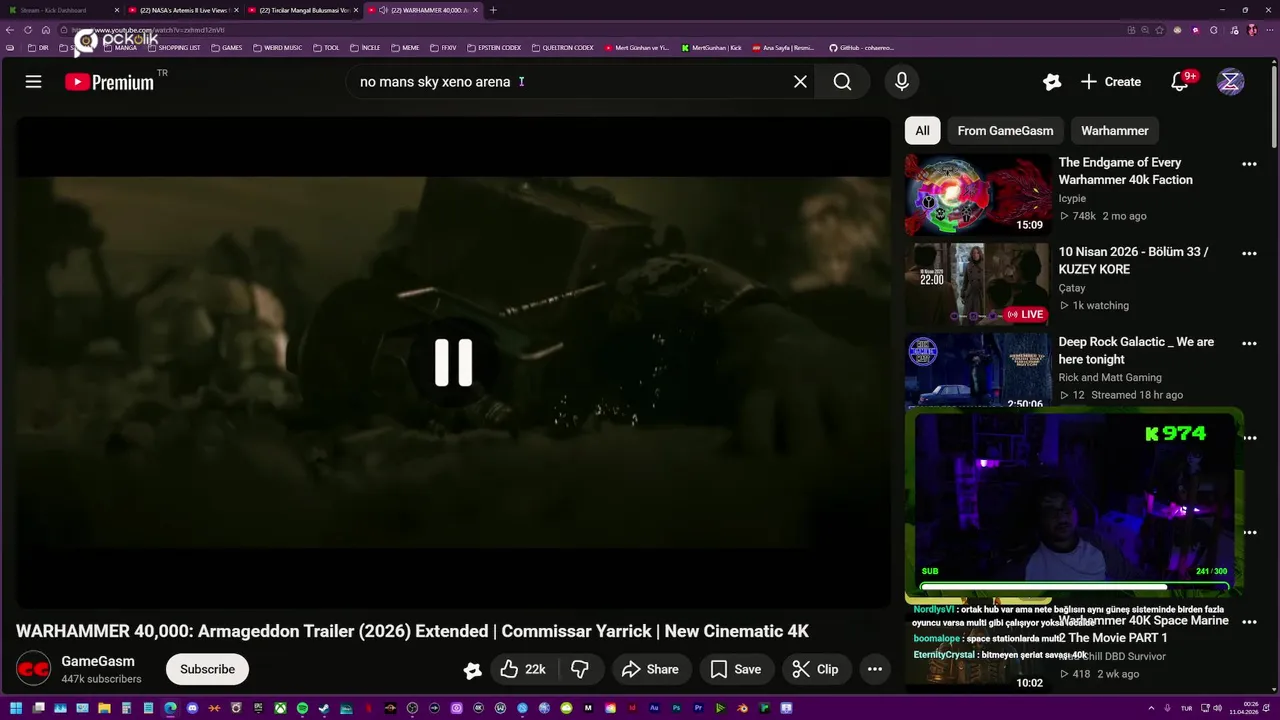Open Photoshop from the taskbar

[x=676, y=708]
